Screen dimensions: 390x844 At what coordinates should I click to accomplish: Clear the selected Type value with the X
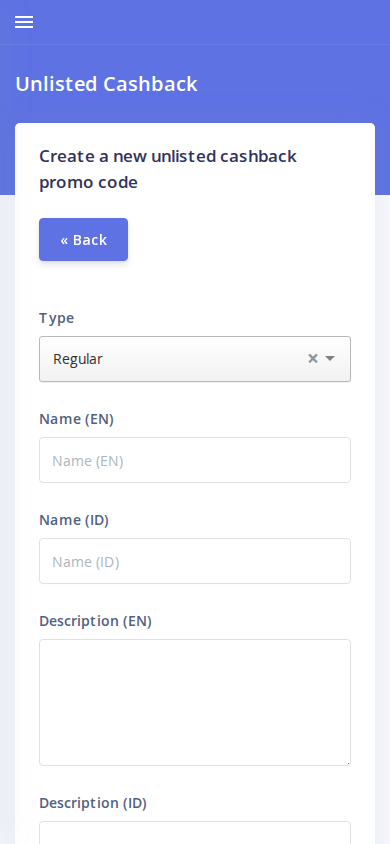(313, 358)
